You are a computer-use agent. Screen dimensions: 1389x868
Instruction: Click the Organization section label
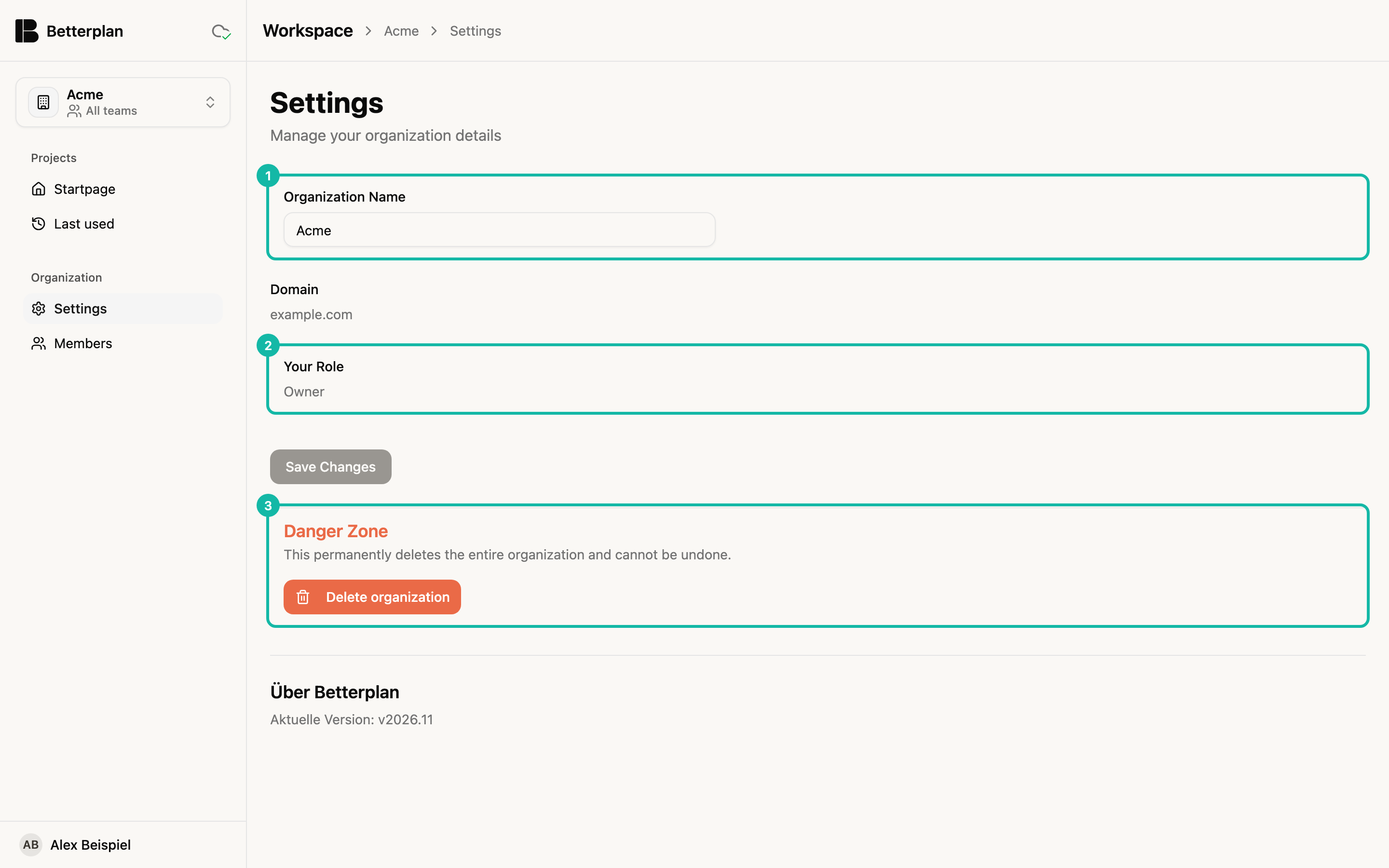coord(67,277)
